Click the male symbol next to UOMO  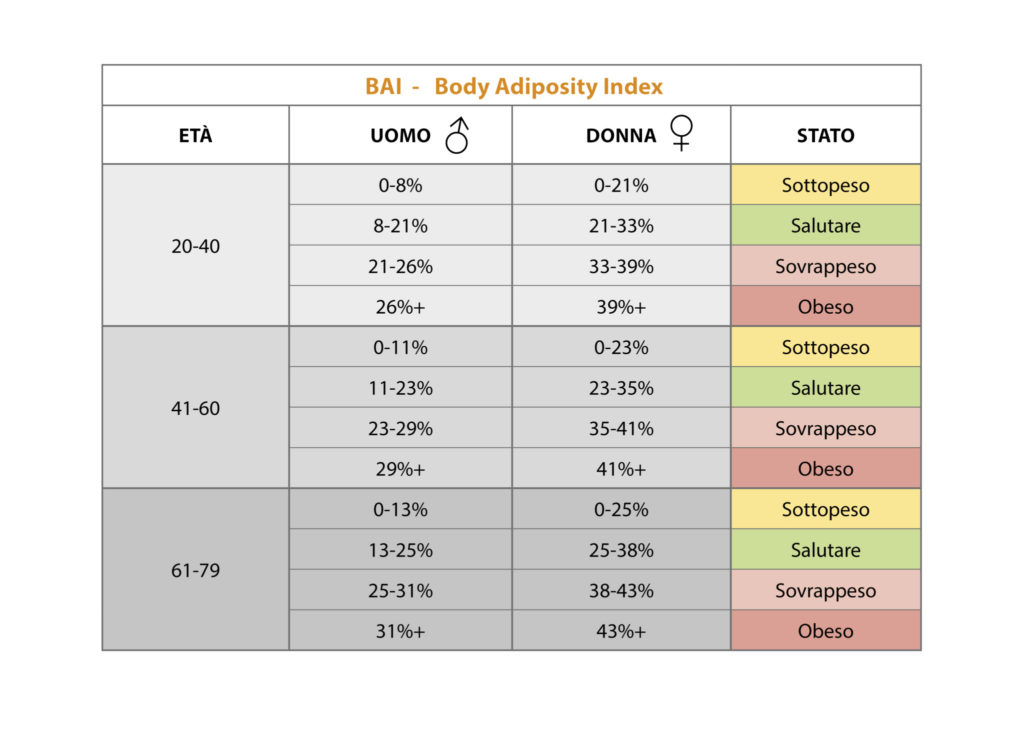(457, 135)
